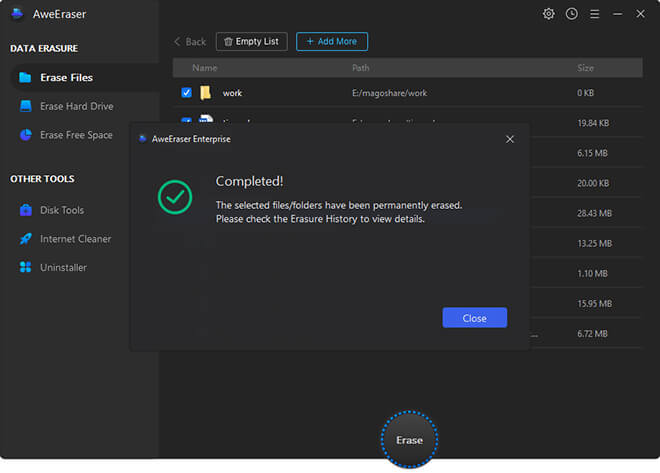Click the round Erase button

click(x=409, y=440)
